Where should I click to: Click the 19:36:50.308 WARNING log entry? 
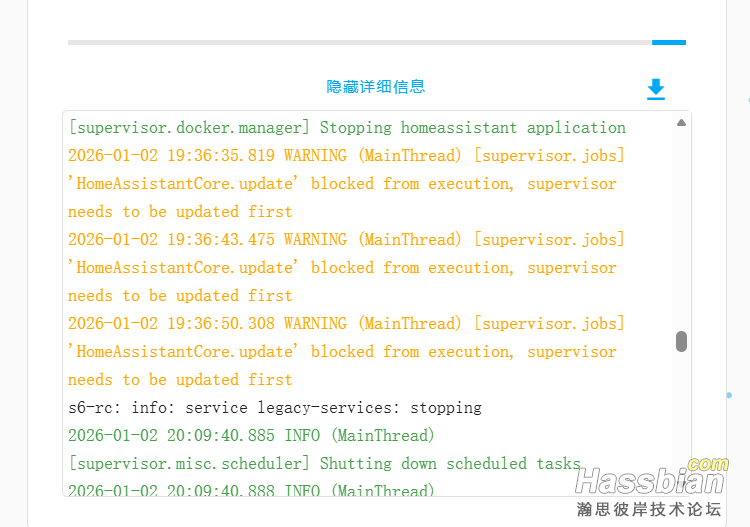pyautogui.click(x=346, y=324)
